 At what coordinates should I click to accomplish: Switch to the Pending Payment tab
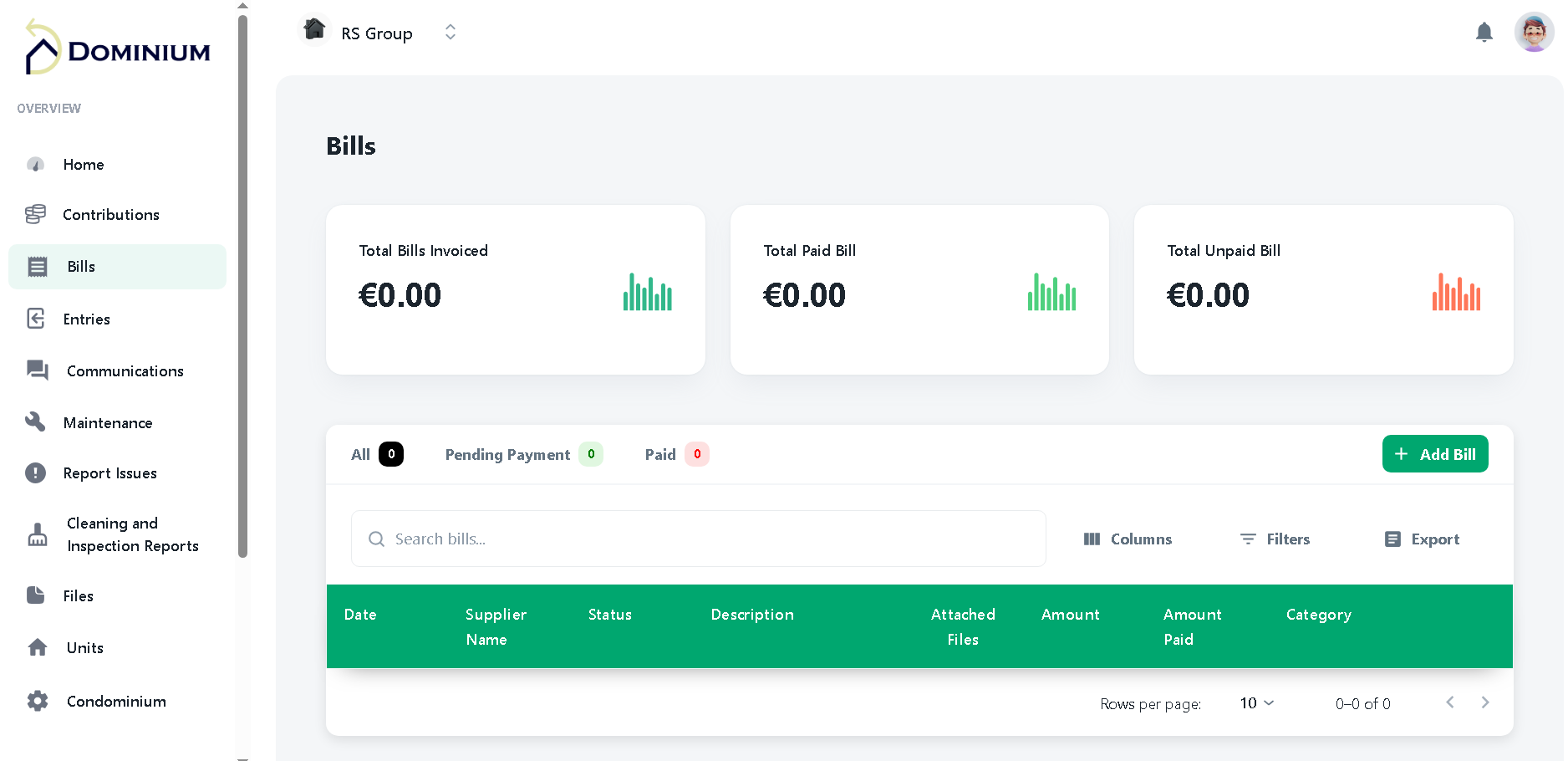pyautogui.click(x=507, y=454)
